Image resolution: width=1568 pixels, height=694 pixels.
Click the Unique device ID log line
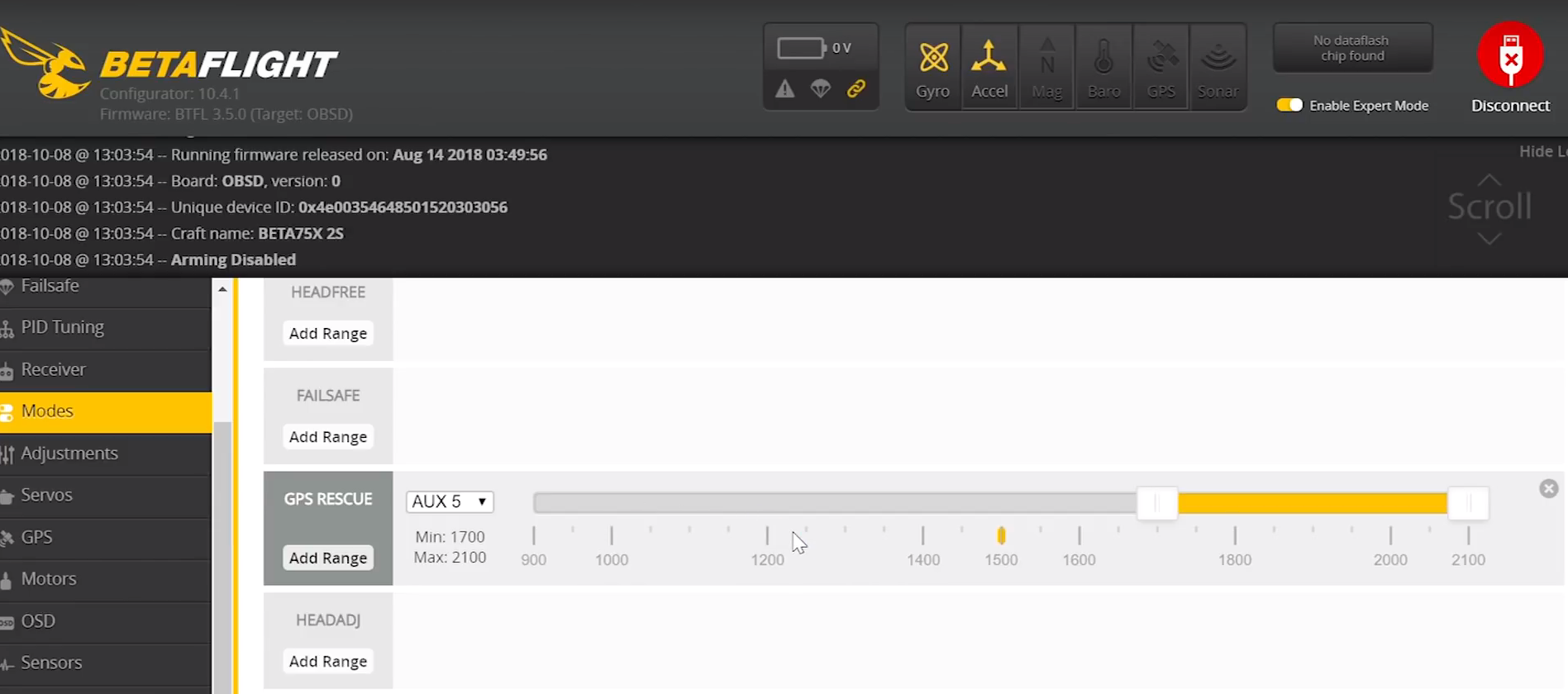pyautogui.click(x=254, y=207)
